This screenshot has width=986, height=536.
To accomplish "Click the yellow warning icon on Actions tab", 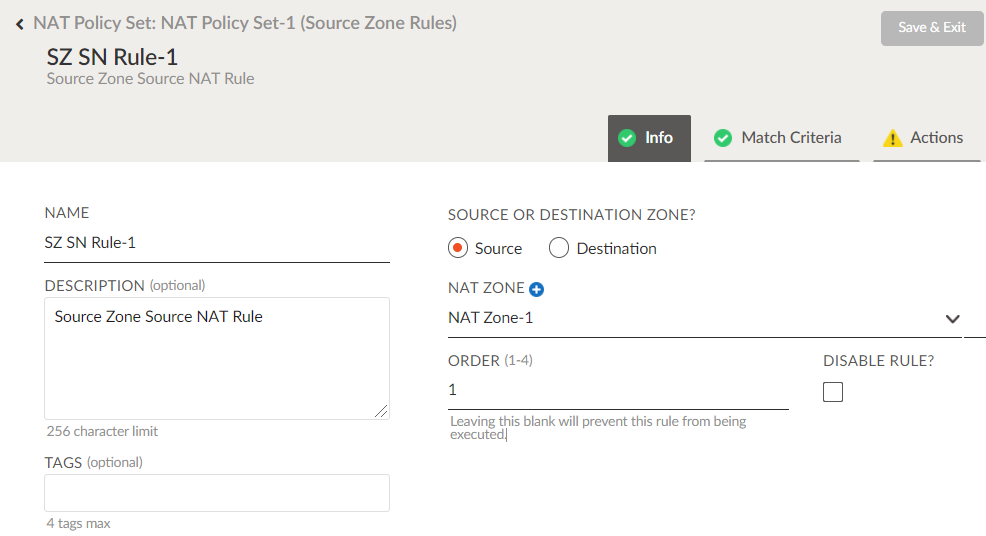I will (892, 139).
